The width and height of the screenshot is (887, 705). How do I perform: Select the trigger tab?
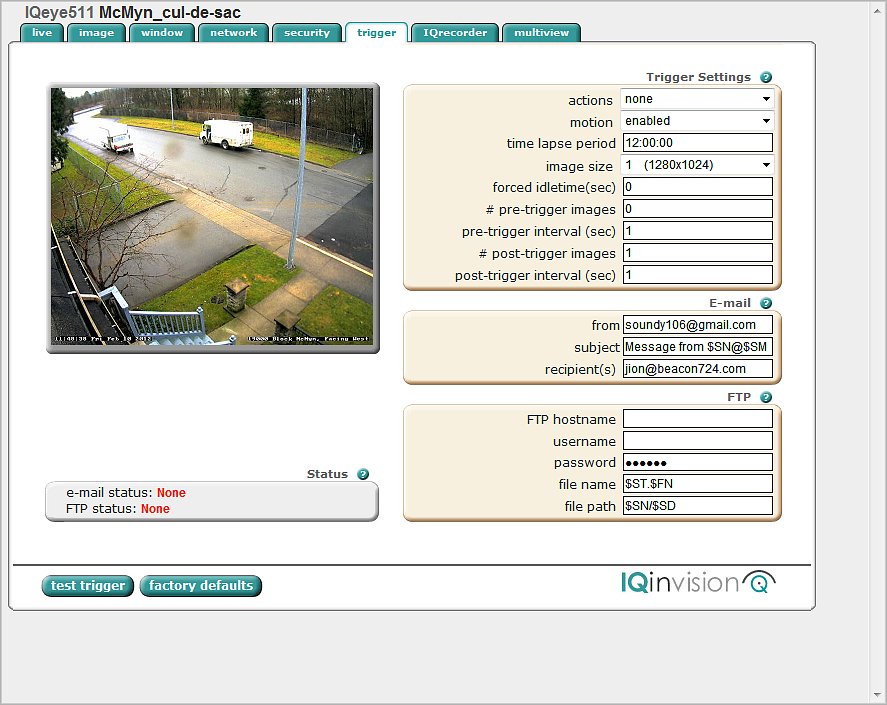coord(377,33)
